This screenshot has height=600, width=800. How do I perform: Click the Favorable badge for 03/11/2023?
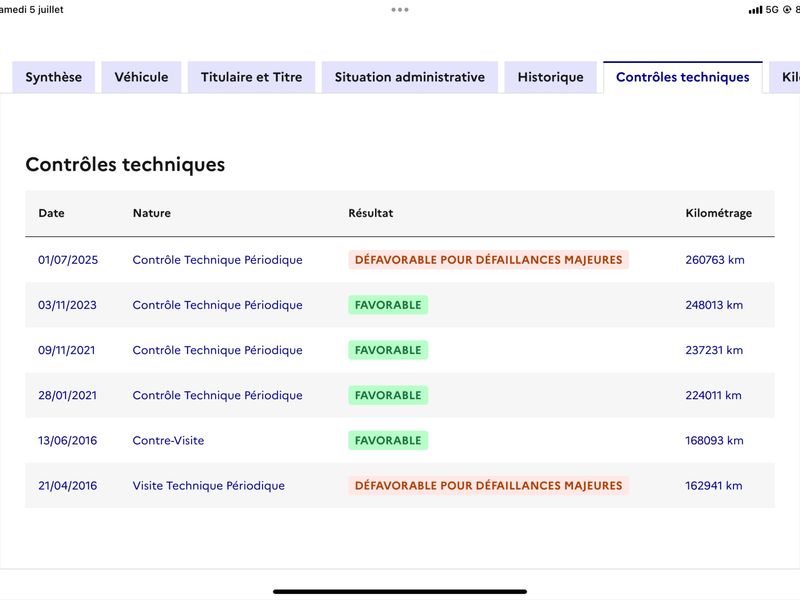coord(388,305)
